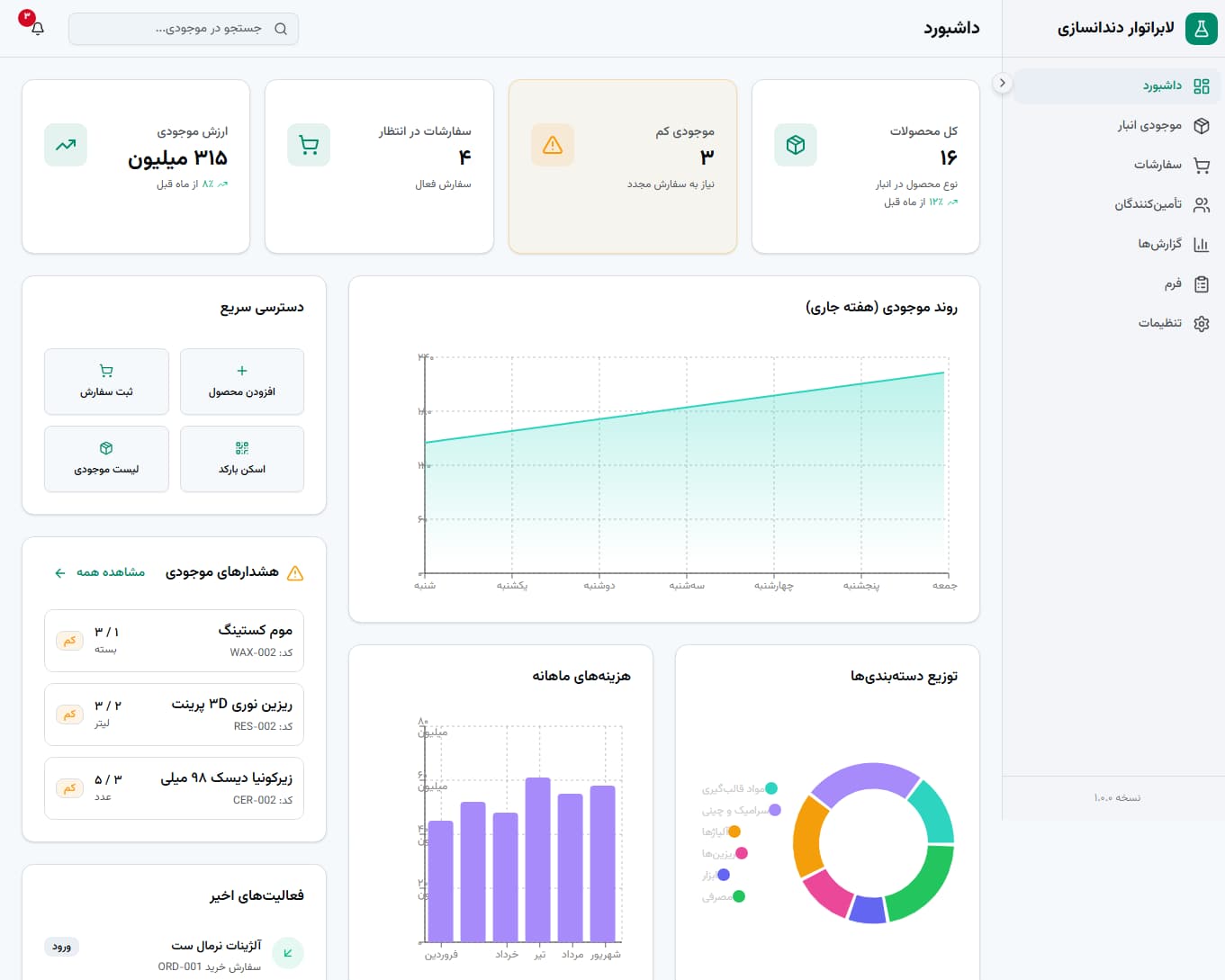
Task: Open تنظیمات via its gear icon
Action: point(1201,324)
